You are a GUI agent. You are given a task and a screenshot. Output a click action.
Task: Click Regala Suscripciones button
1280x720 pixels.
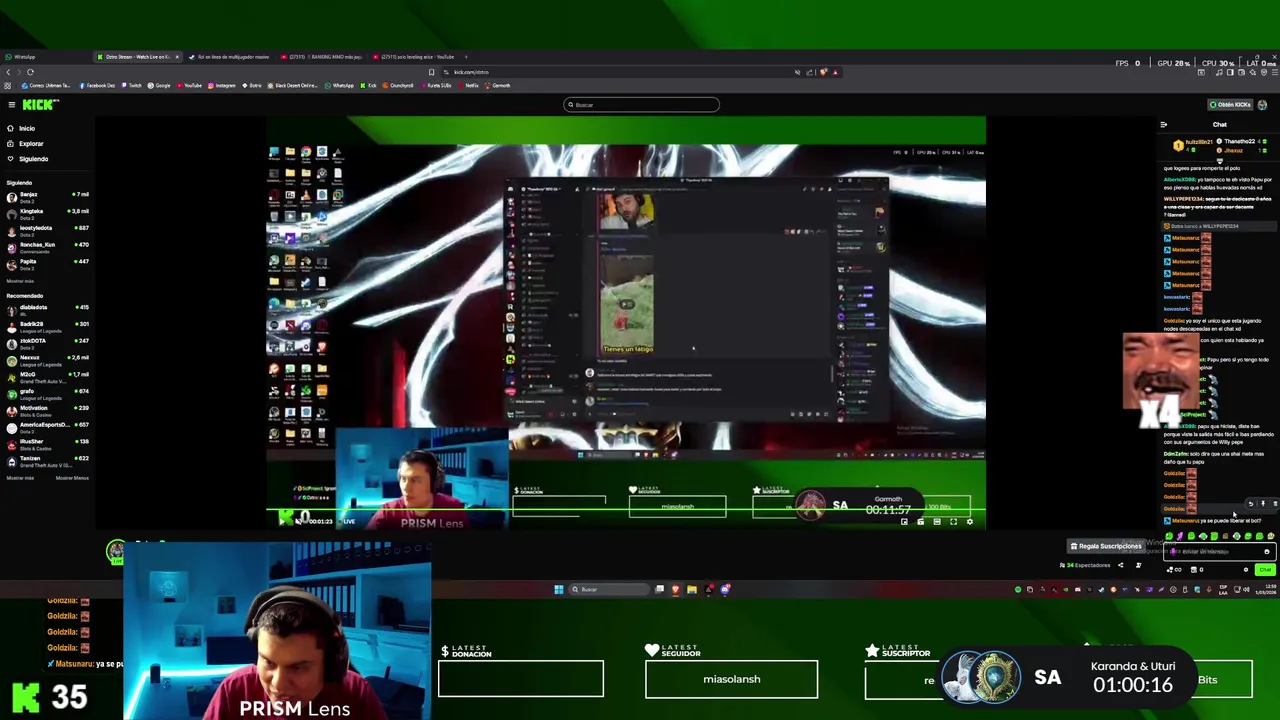point(1106,546)
